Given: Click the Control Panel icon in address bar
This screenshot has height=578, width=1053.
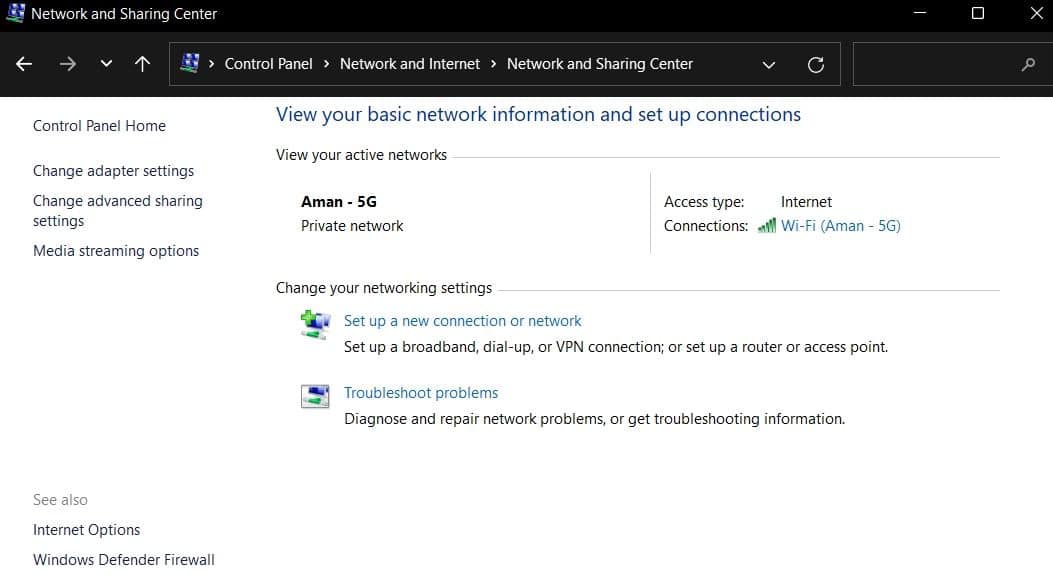Looking at the screenshot, I should click(x=189, y=64).
